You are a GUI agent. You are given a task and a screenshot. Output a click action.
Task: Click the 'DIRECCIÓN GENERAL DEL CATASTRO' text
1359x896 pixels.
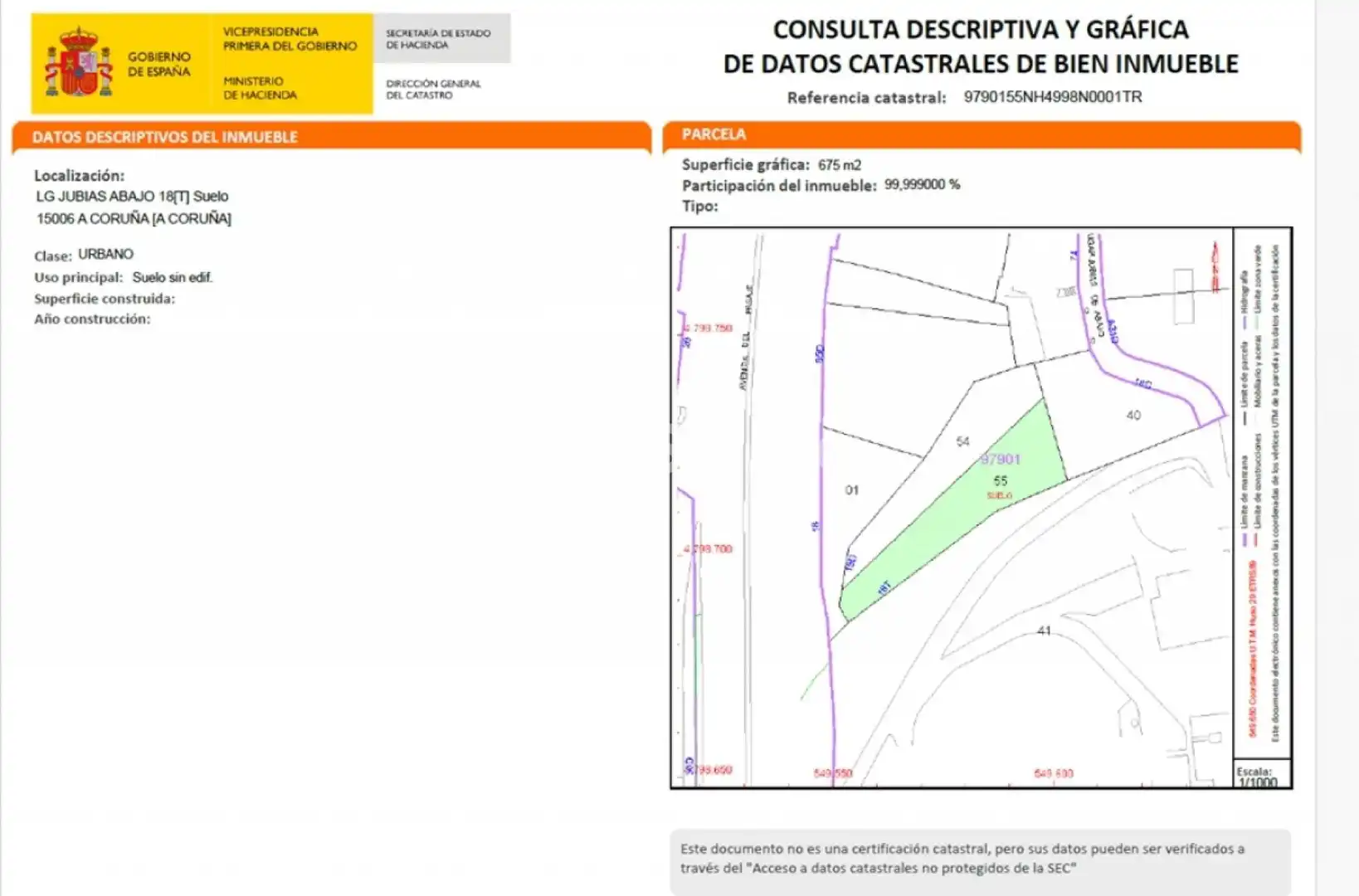(433, 90)
